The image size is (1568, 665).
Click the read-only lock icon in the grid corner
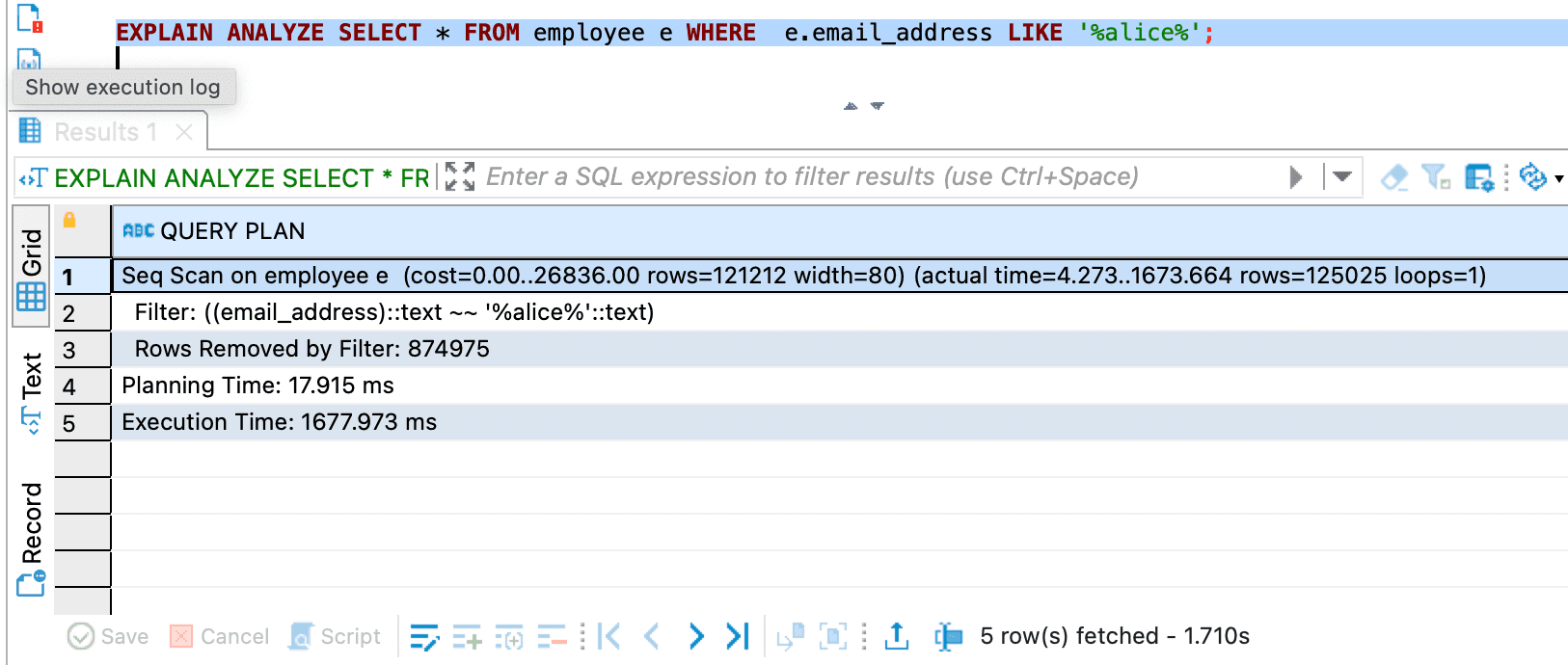(69, 220)
